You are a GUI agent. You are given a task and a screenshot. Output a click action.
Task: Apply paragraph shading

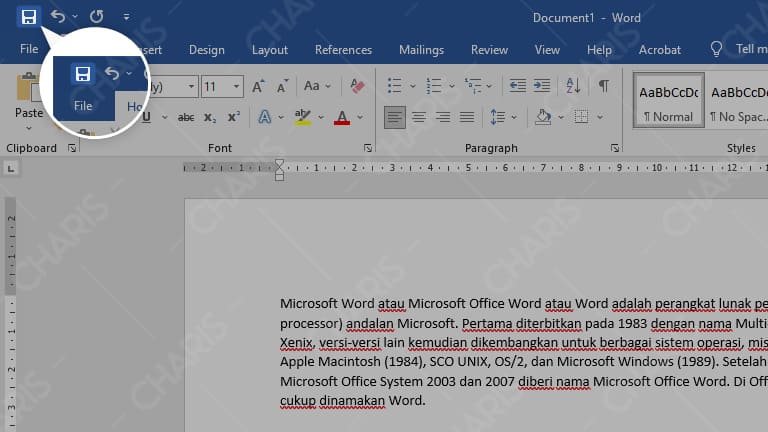click(x=543, y=117)
